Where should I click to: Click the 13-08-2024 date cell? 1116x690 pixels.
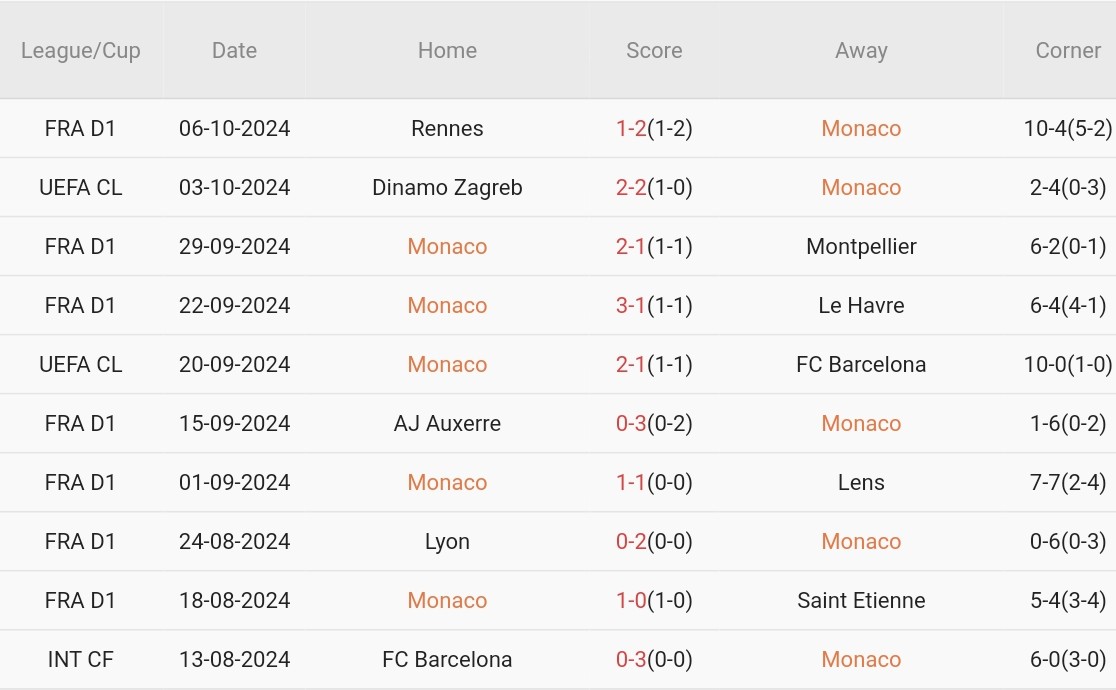point(234,659)
